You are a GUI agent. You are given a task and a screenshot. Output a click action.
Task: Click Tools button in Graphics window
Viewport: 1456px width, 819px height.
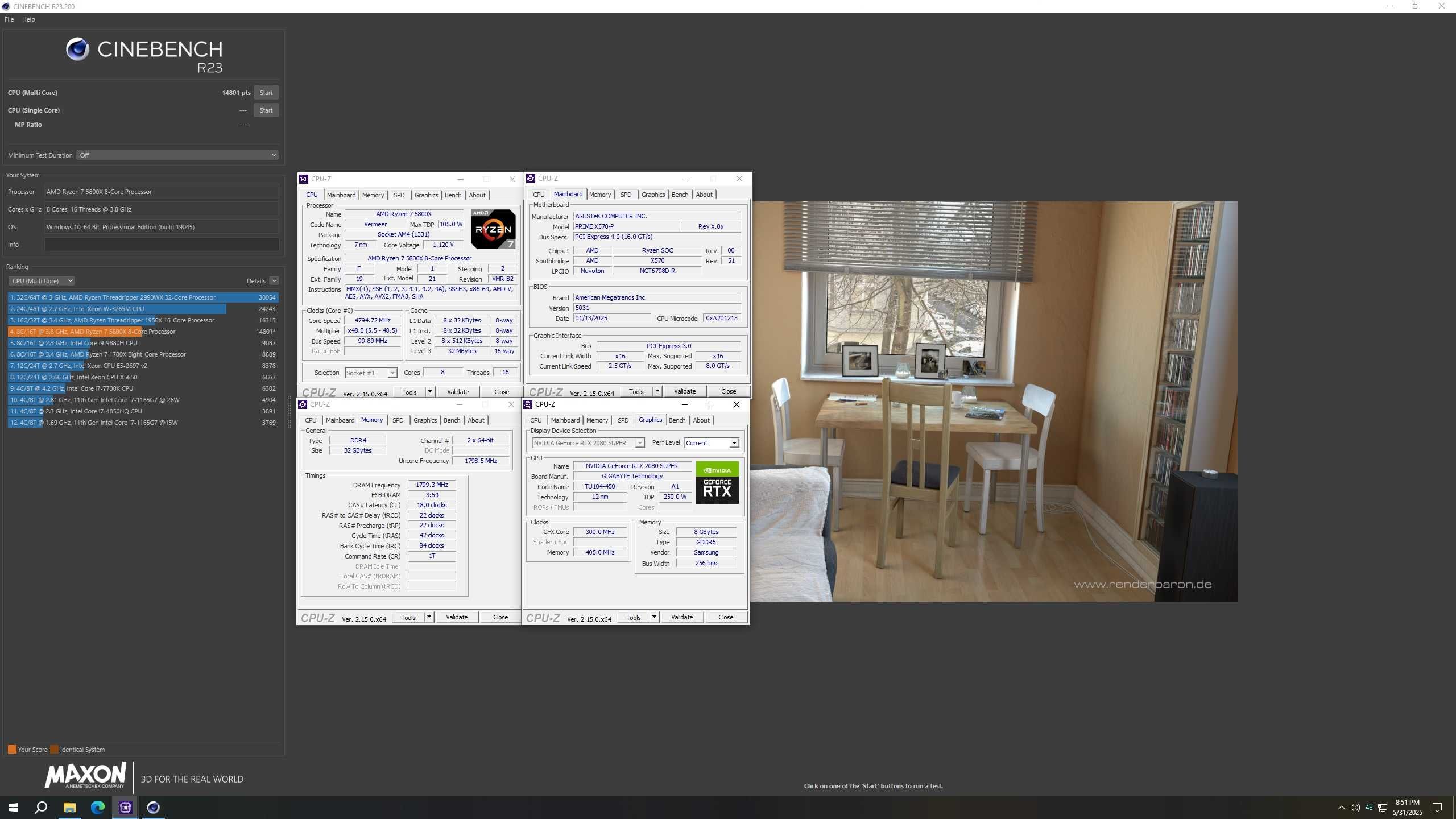pyautogui.click(x=633, y=617)
